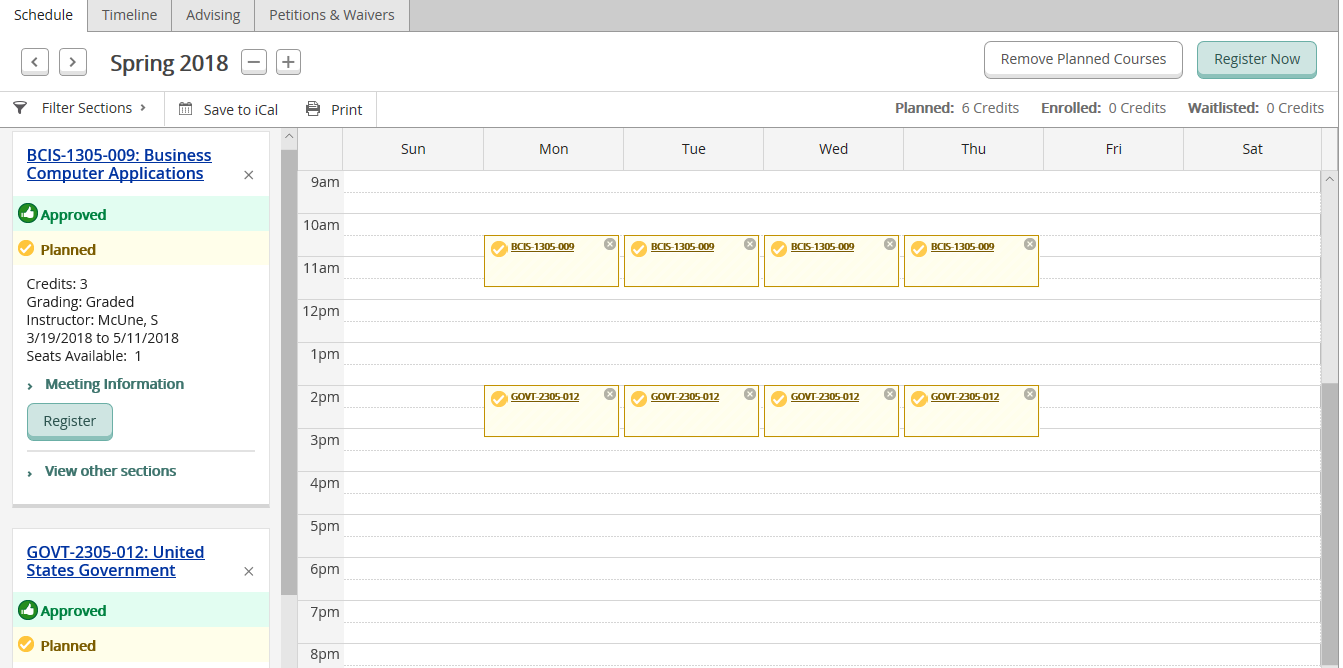
Task: Open the Timeline tab
Action: (x=130, y=15)
